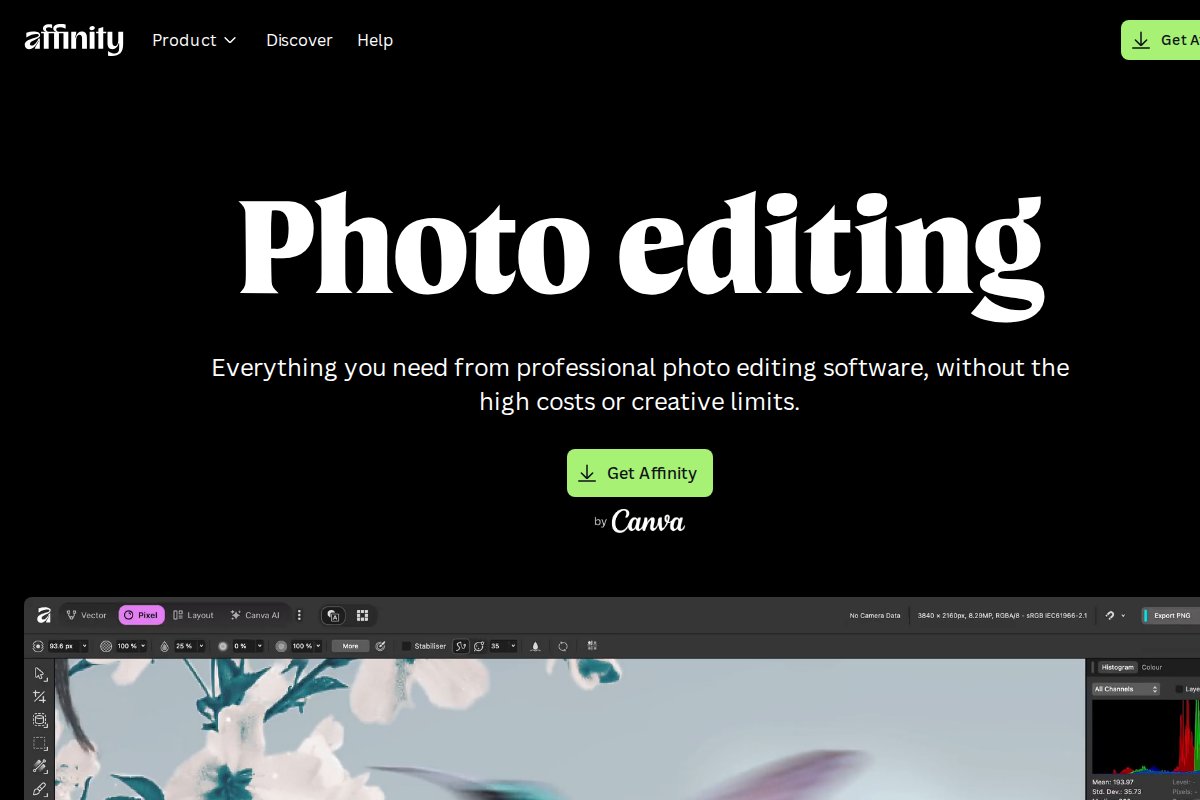The image size is (1200, 800).
Task: Enable the Stabiliser checkbox
Action: coord(406,646)
